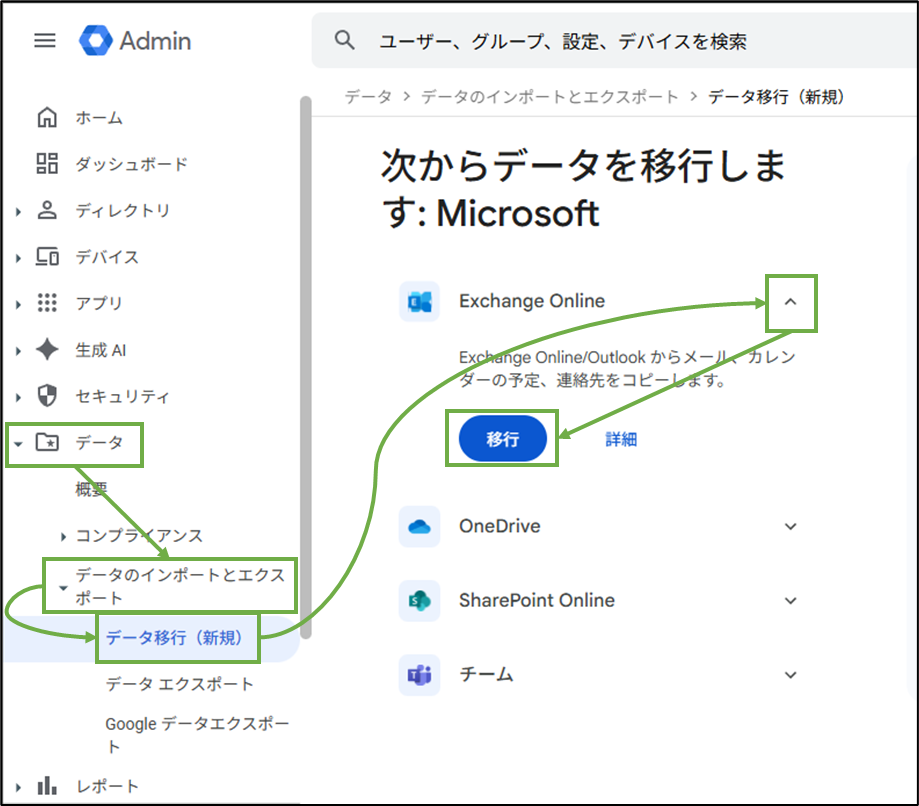Open the 詳細 link
The image size is (919, 806).
(621, 439)
